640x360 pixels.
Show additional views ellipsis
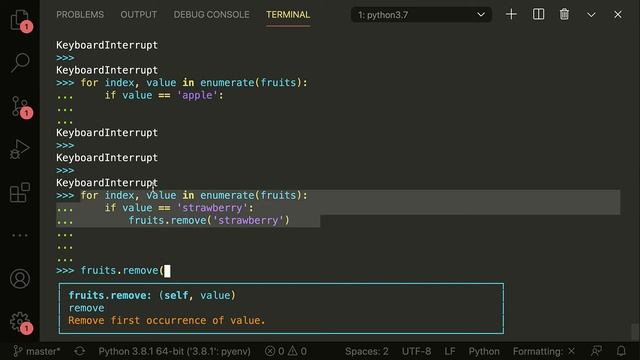pos(20,236)
